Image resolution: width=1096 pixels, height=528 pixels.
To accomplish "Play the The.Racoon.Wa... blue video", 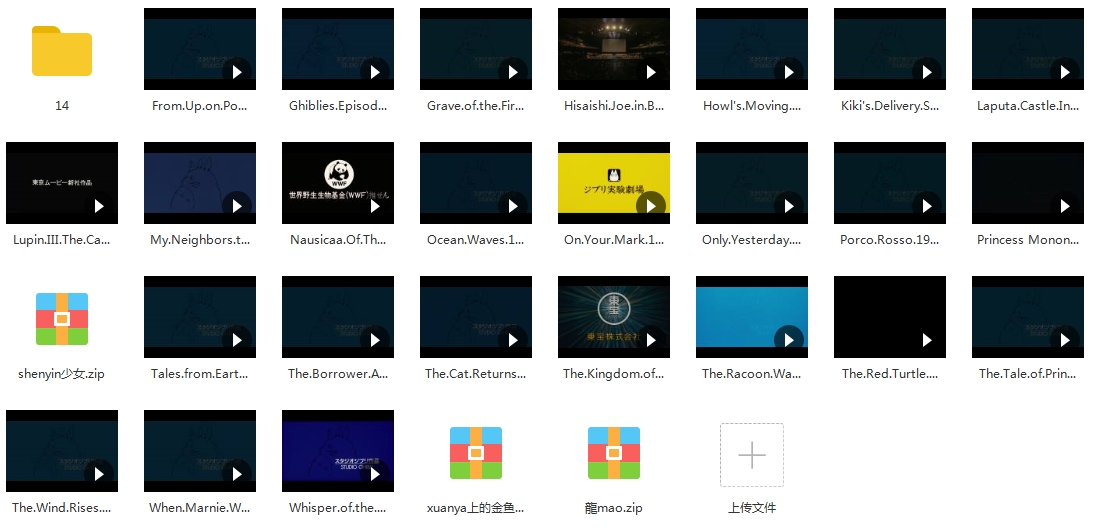I will coord(752,317).
